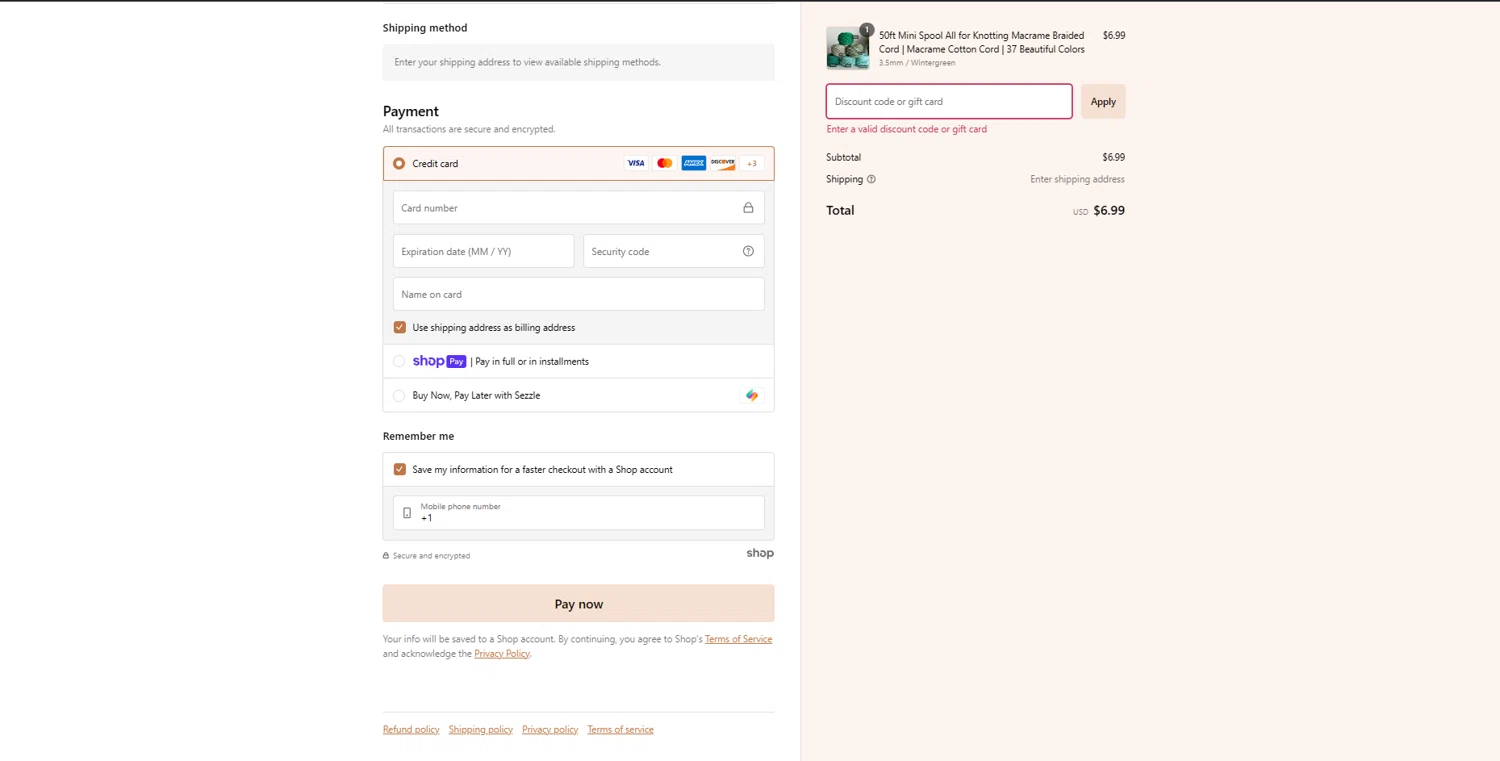Click the lock icon in card number field
This screenshot has width=1500, height=761.
[x=748, y=208]
